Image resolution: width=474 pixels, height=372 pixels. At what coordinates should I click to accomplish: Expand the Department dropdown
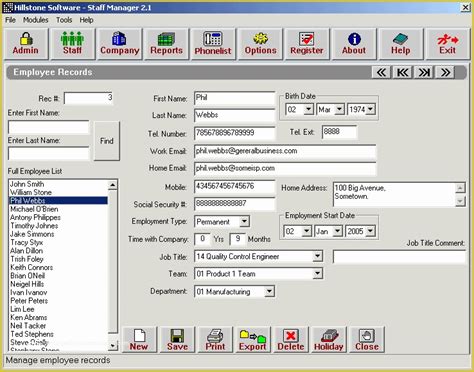(x=269, y=292)
